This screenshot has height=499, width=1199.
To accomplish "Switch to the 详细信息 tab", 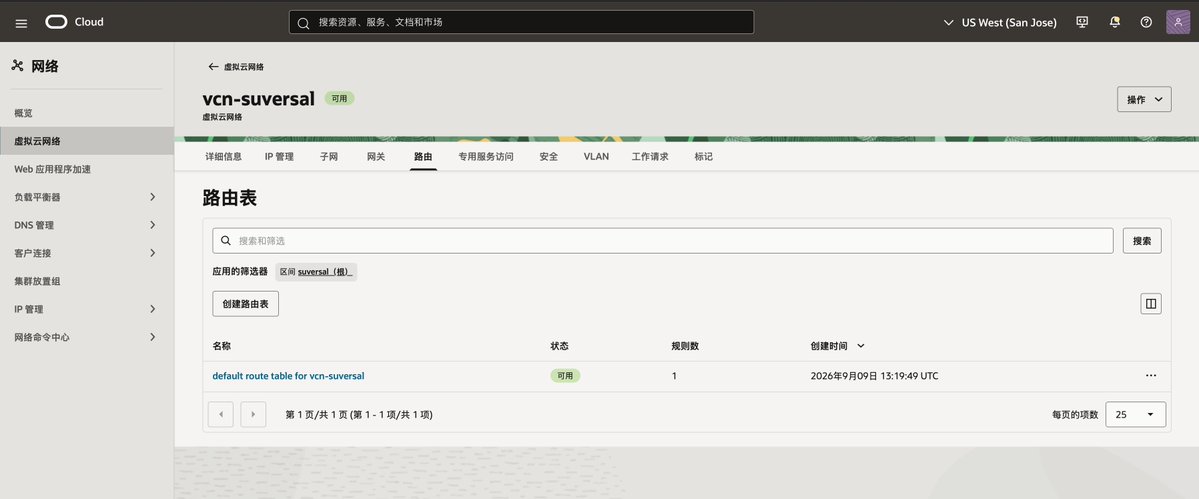I will pyautogui.click(x=224, y=157).
